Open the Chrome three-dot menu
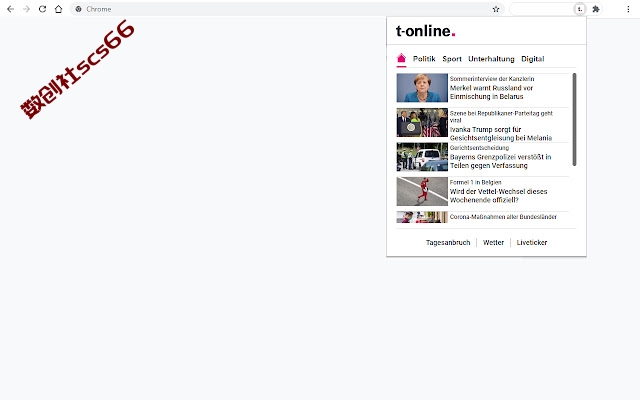The width and height of the screenshot is (640, 400). pyautogui.click(x=628, y=9)
